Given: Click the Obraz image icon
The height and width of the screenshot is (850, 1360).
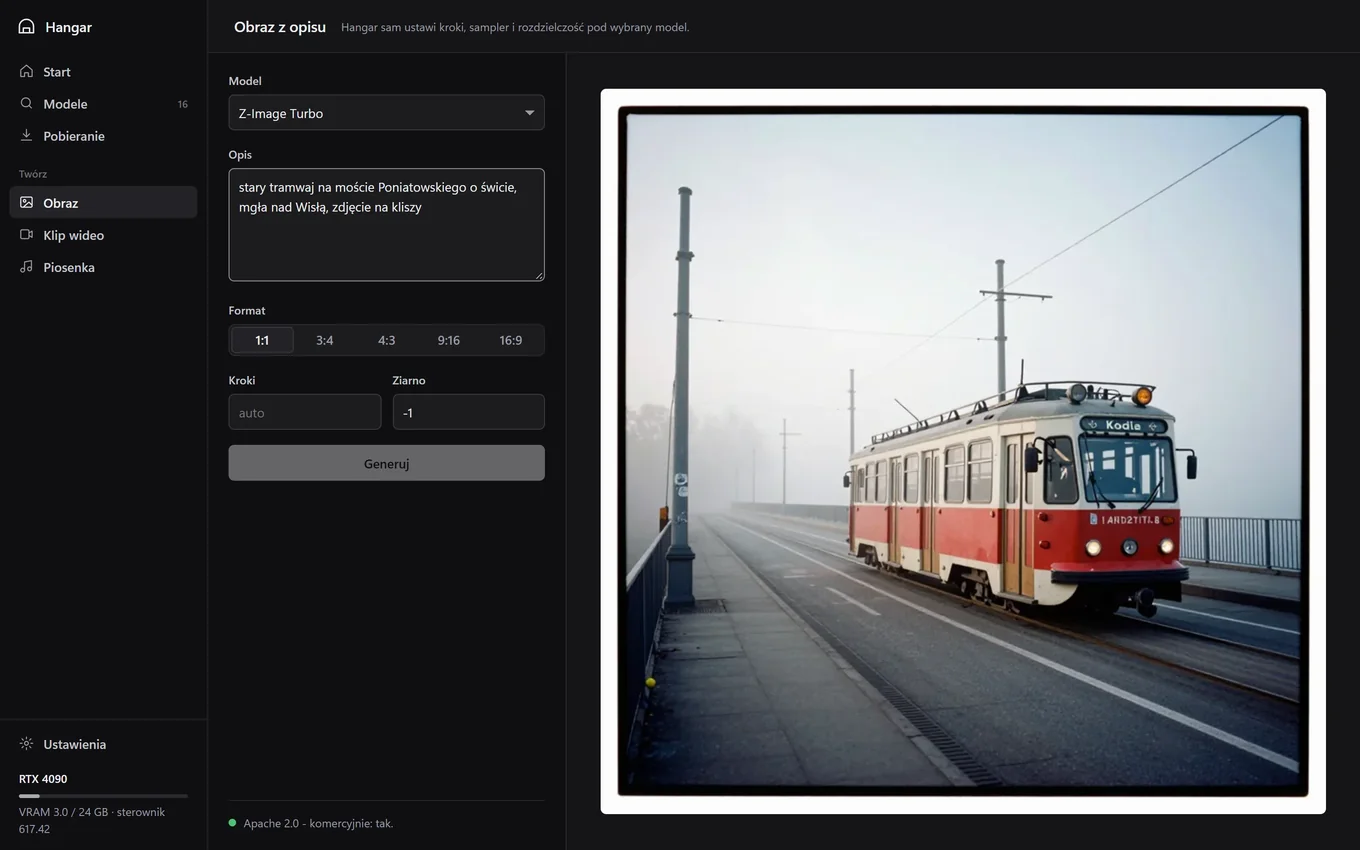Looking at the screenshot, I should (x=26, y=203).
